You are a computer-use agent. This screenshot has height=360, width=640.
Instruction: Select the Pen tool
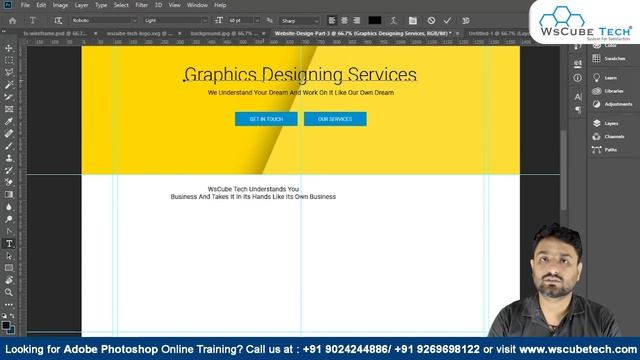[9, 231]
